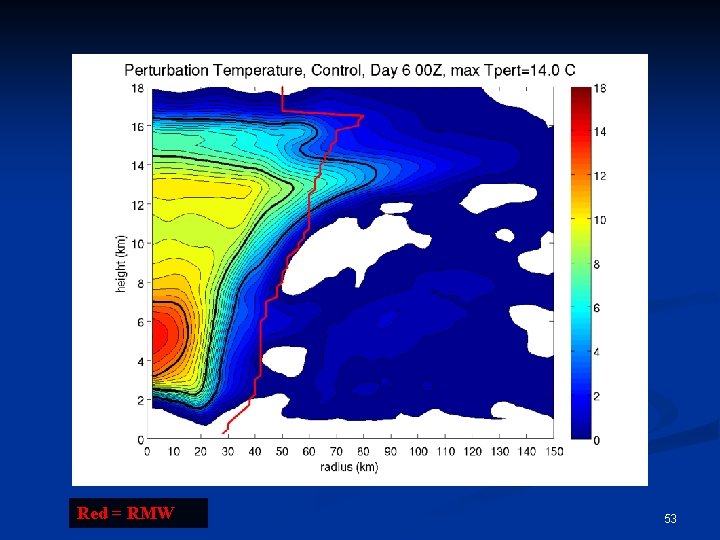Click the colorbar label 14
Image resolution: width=720 pixels, height=540 pixels.
tap(600, 132)
